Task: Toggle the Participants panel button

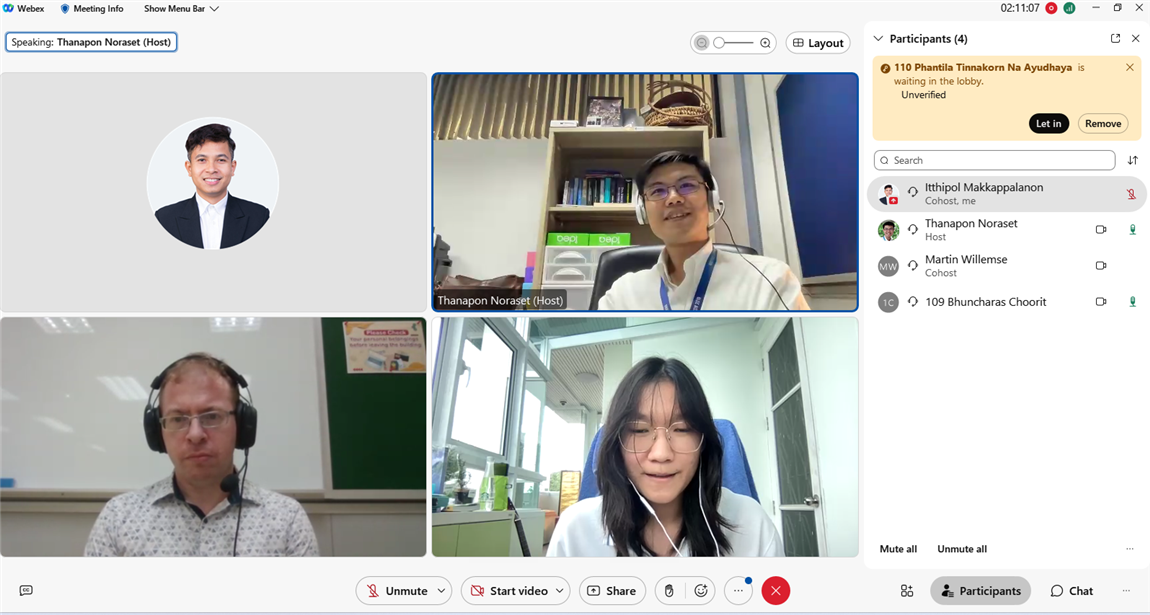Action: (x=980, y=591)
